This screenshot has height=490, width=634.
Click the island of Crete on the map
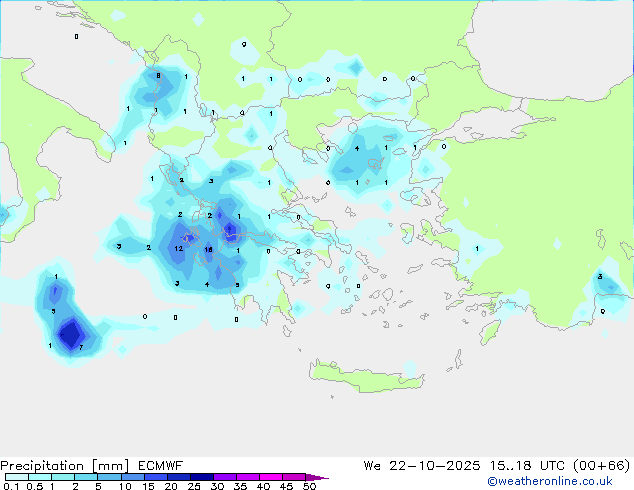(x=366, y=377)
